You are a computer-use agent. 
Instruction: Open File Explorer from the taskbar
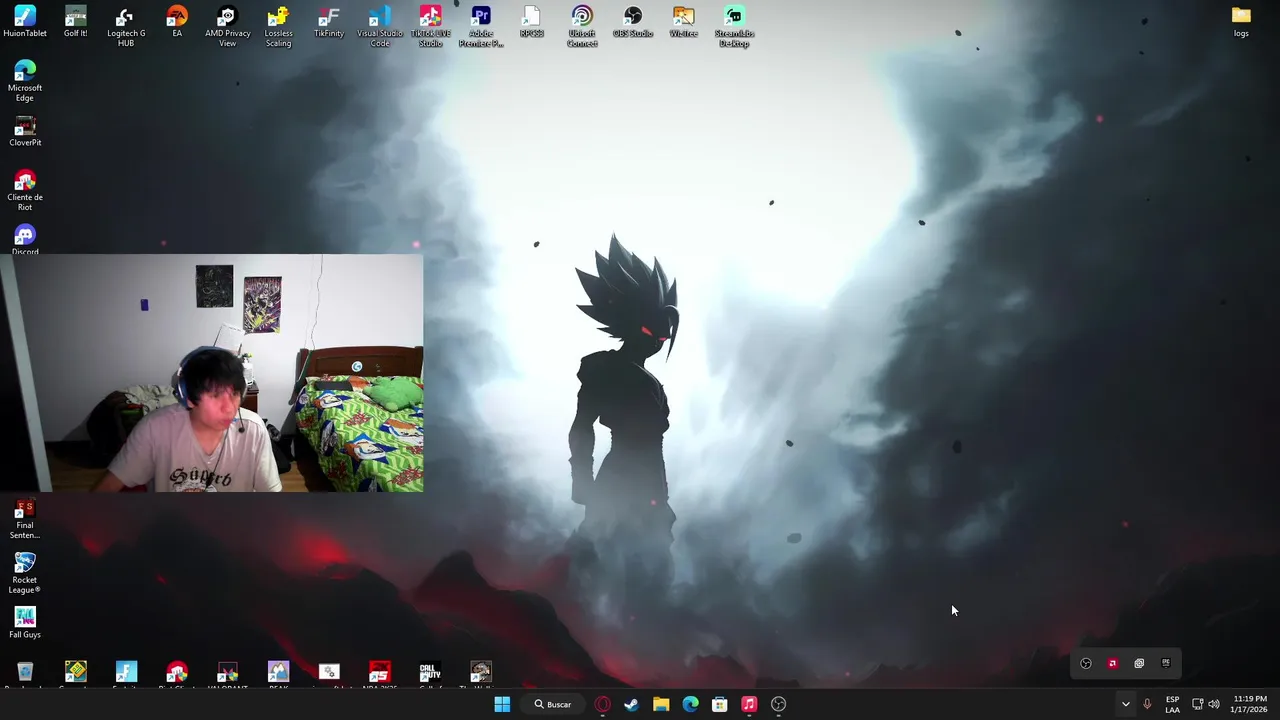(661, 704)
